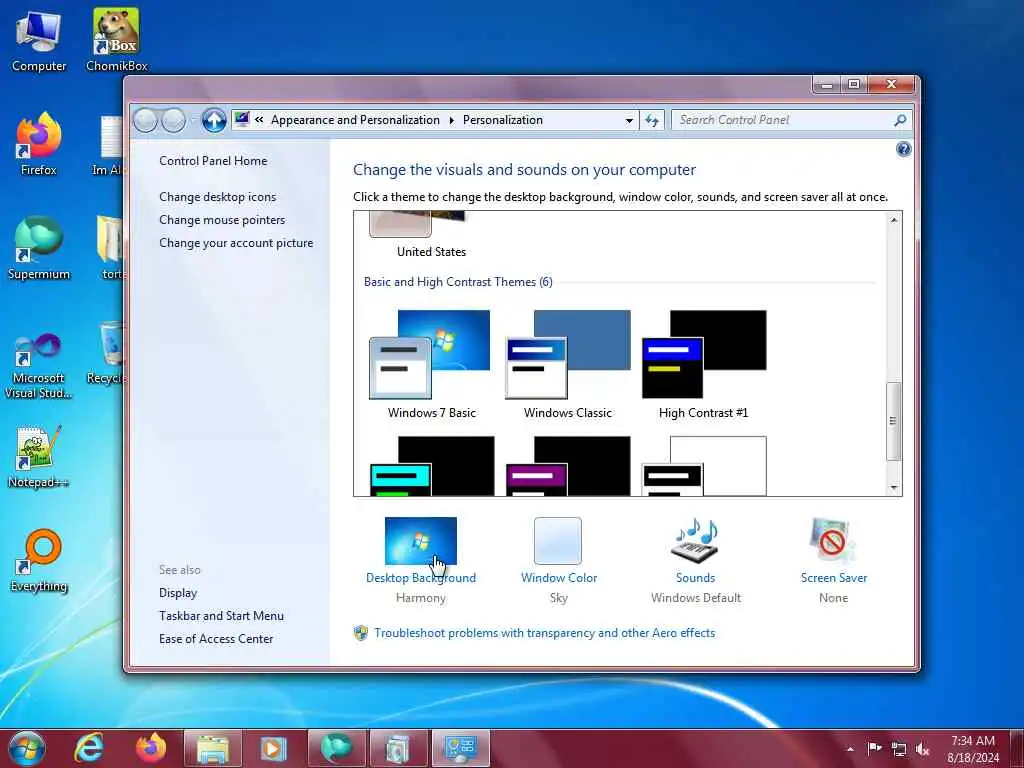Click Basic and High Contrast Themes heading
This screenshot has height=768, width=1024.
[x=458, y=281]
